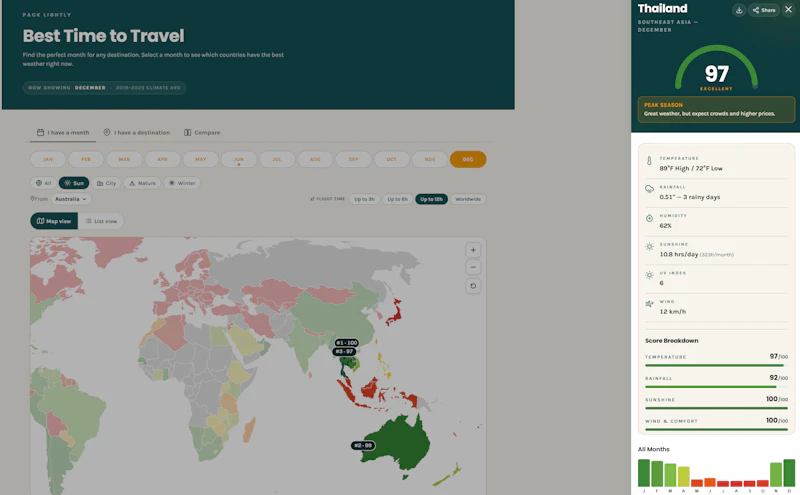Click the 97 Excellent score gauge

pos(716,69)
